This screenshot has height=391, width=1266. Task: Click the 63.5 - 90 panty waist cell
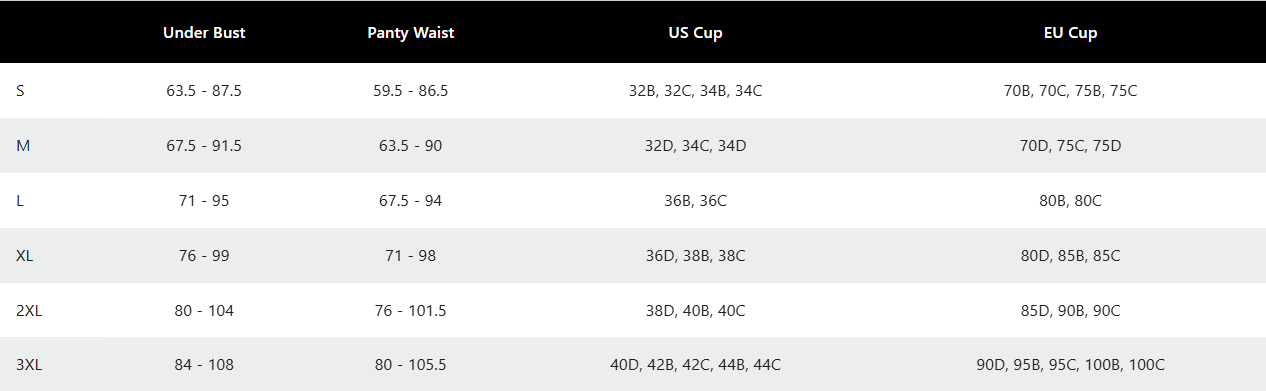[x=411, y=145]
